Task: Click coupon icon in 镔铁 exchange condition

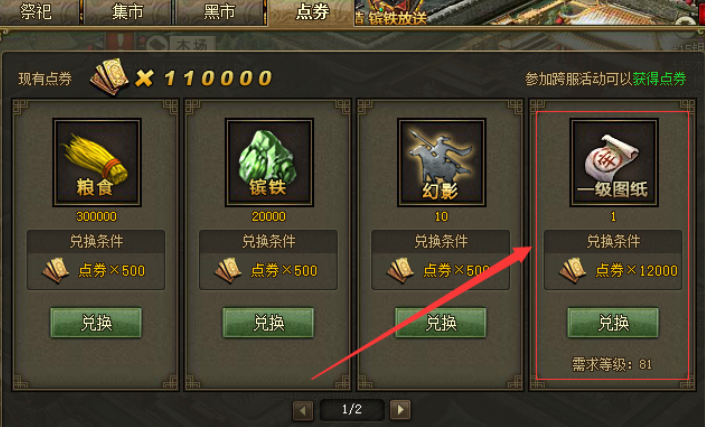Action: point(228,270)
